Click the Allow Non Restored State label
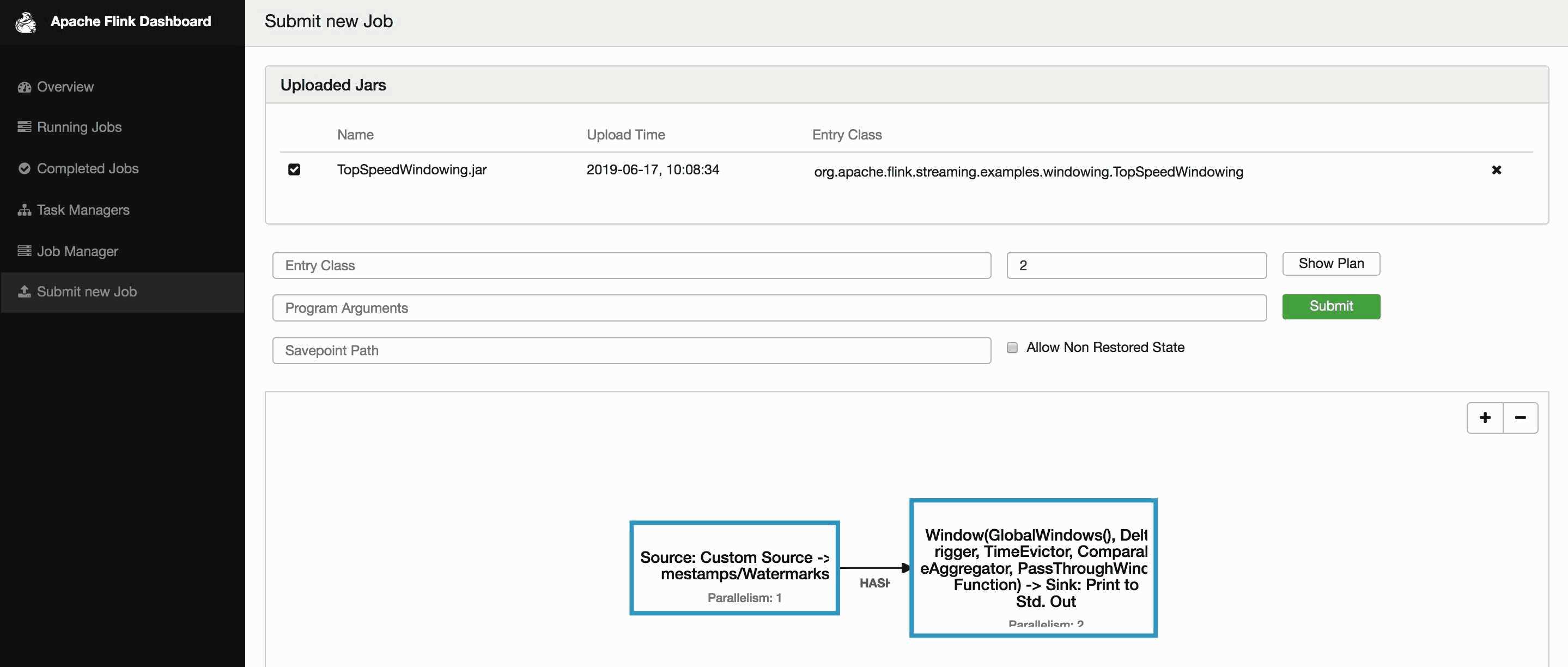Screen dimensions: 1568x667 click(x=1105, y=348)
